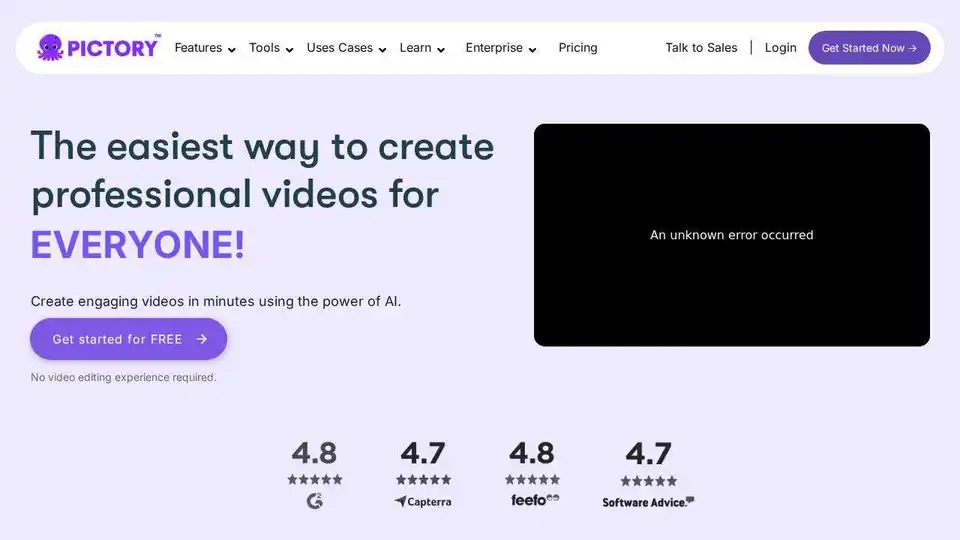Expand the Tools dropdown chevron
Viewport: 960px width, 540px height.
click(290, 50)
